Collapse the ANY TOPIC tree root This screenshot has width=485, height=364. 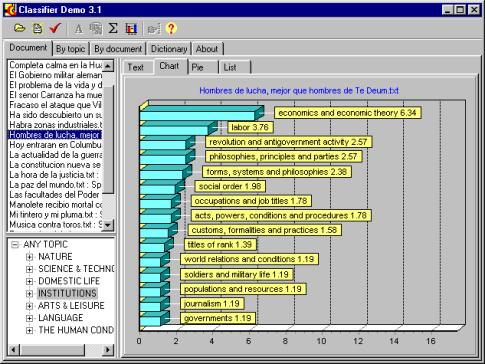coord(15,245)
